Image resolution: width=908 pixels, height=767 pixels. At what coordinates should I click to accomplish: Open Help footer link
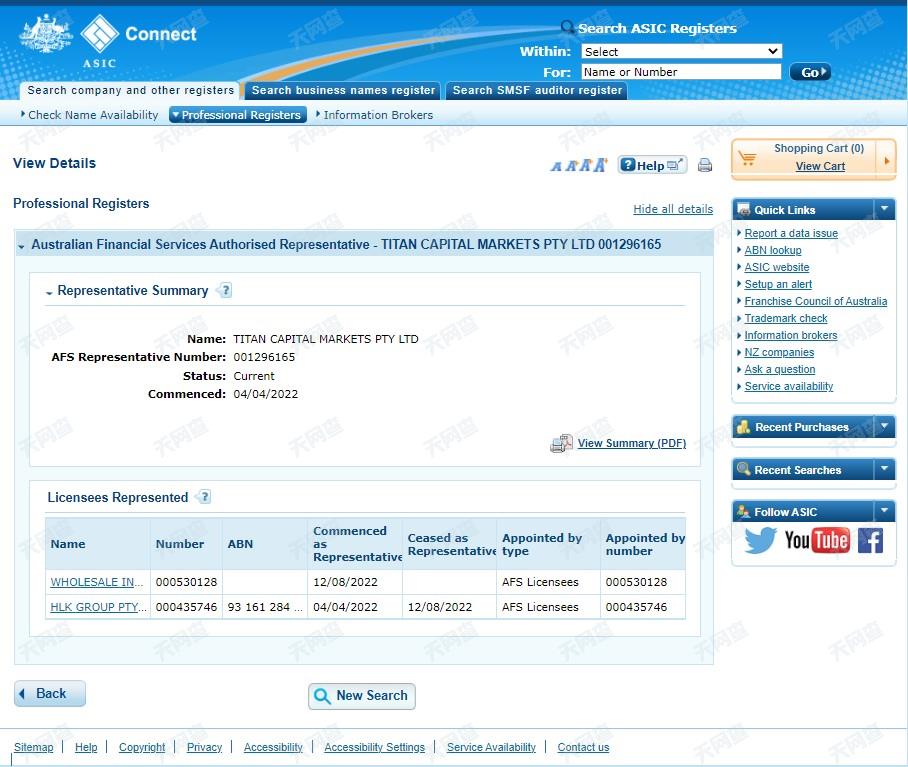[86, 747]
